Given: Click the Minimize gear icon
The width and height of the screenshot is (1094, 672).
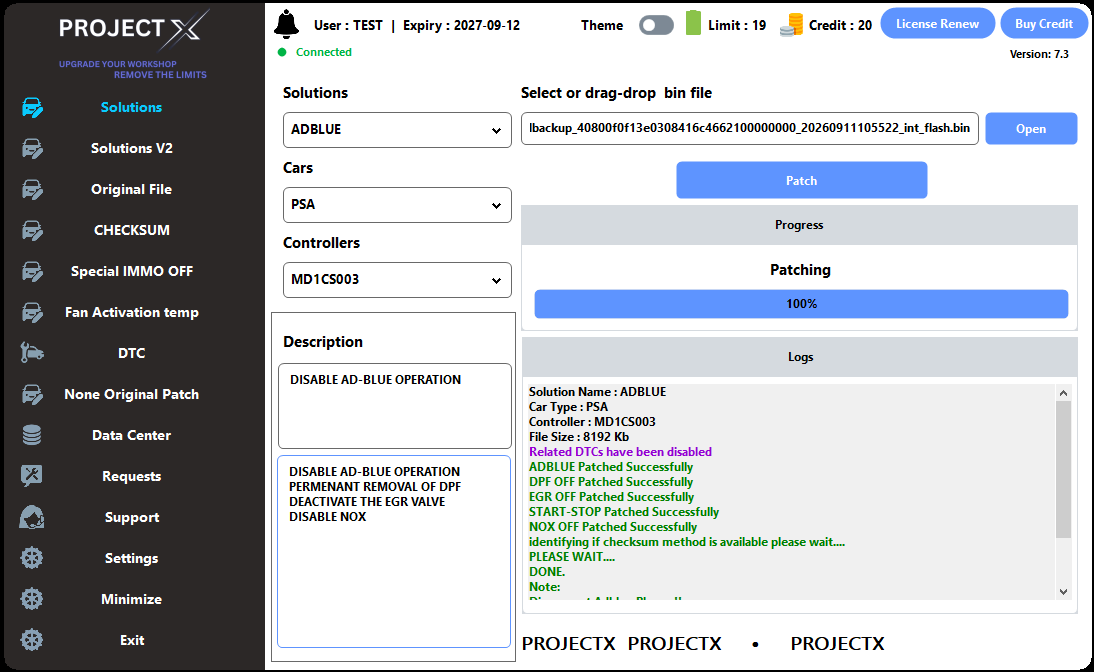Looking at the screenshot, I should (x=32, y=599).
